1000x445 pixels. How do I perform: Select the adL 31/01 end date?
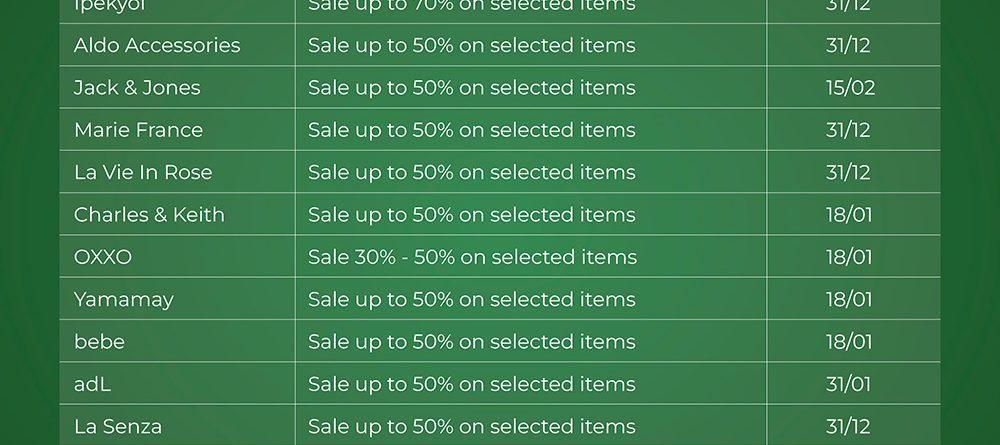849,384
